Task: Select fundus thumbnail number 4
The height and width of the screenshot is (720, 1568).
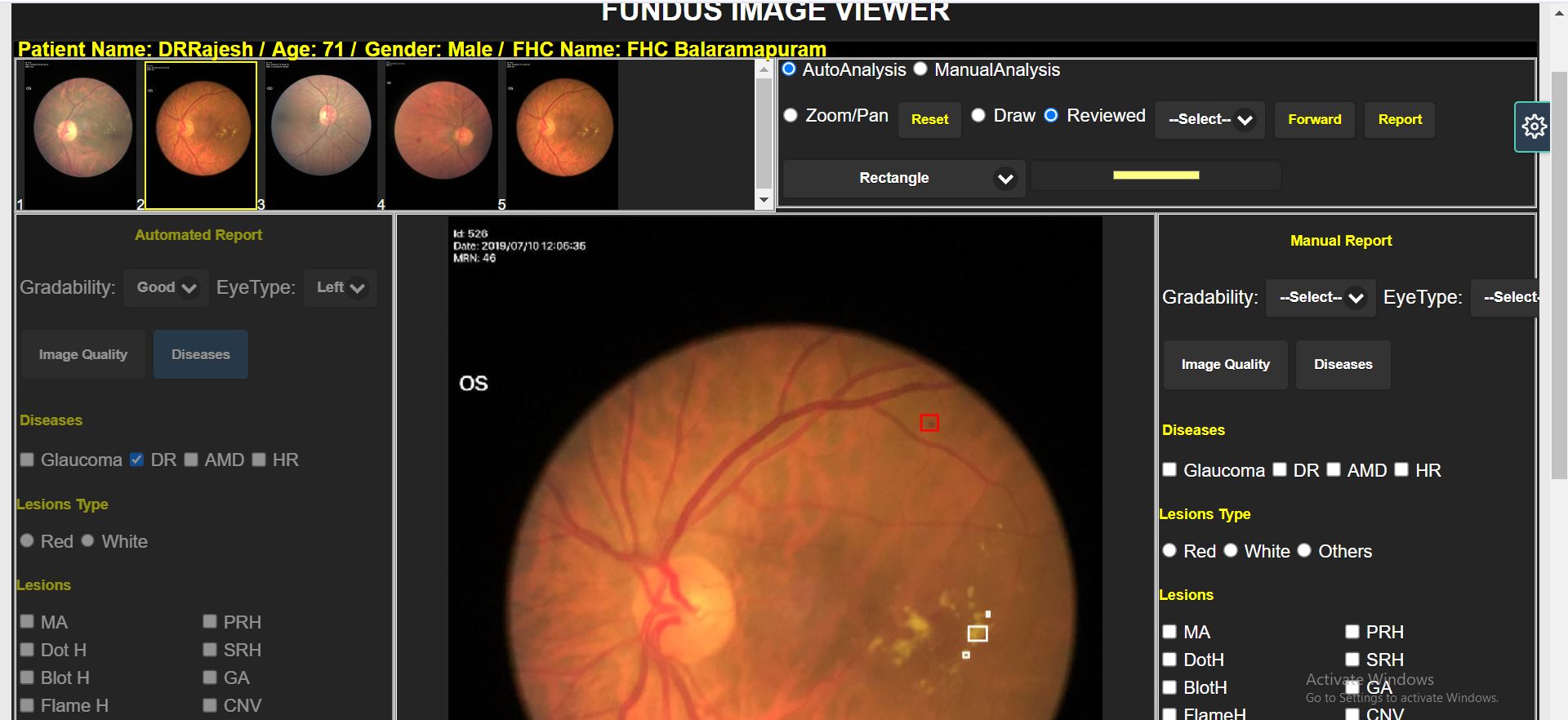Action: [442, 135]
